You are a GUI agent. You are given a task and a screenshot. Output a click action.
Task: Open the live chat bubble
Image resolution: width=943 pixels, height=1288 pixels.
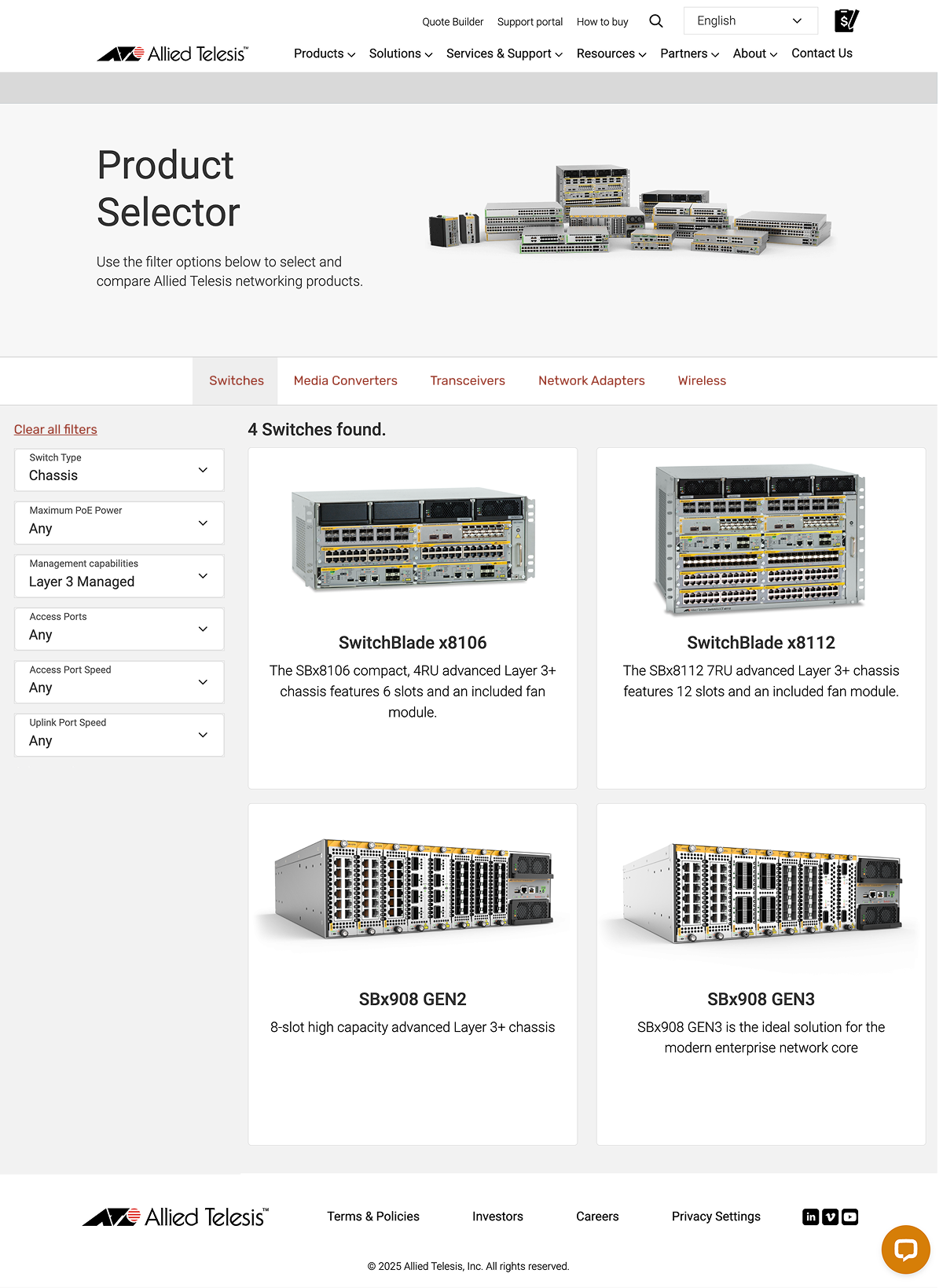pyautogui.click(x=905, y=1249)
